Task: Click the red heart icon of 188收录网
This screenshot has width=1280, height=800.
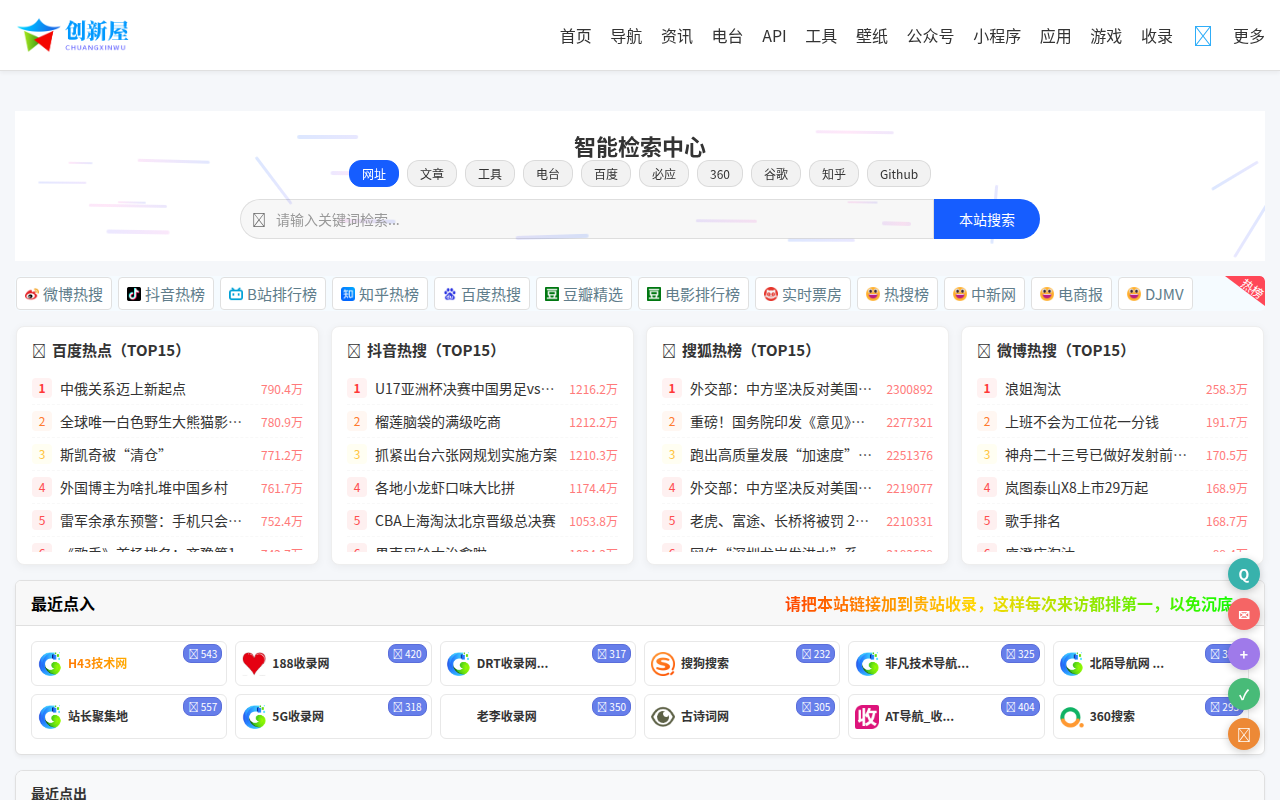Action: 254,663
